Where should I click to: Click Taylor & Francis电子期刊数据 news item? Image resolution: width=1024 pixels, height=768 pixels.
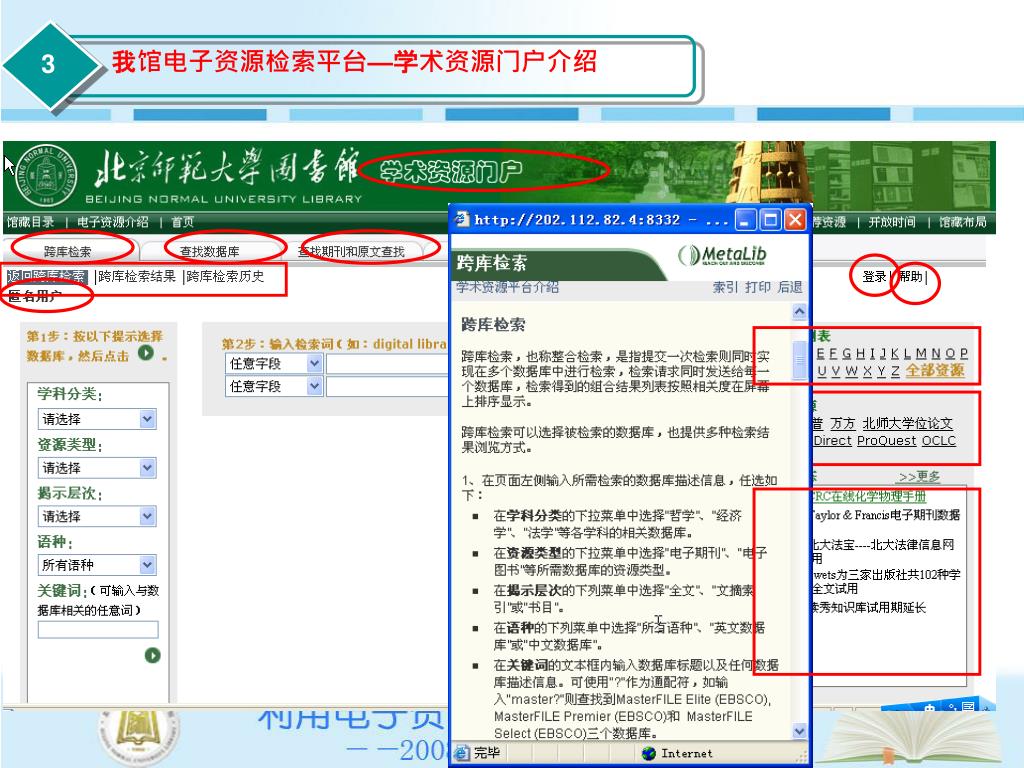coord(886,515)
